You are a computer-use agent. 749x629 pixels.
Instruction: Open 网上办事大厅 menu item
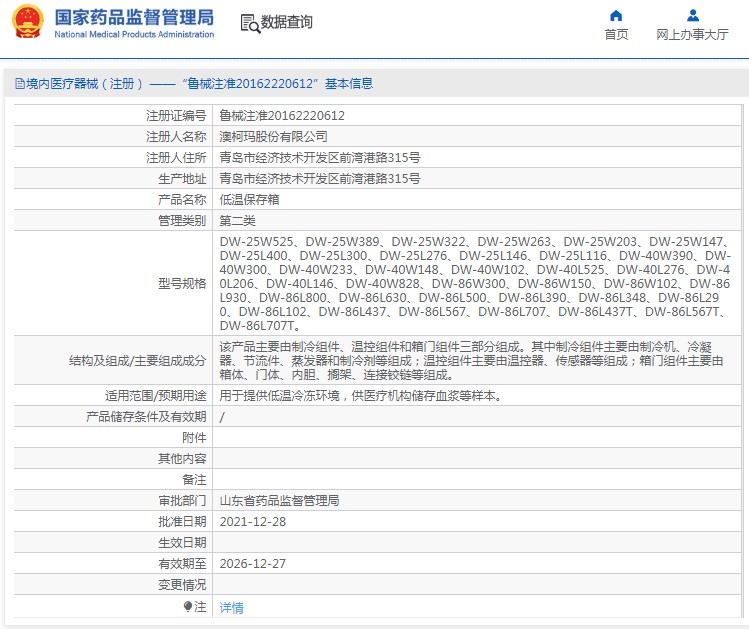[x=693, y=34]
